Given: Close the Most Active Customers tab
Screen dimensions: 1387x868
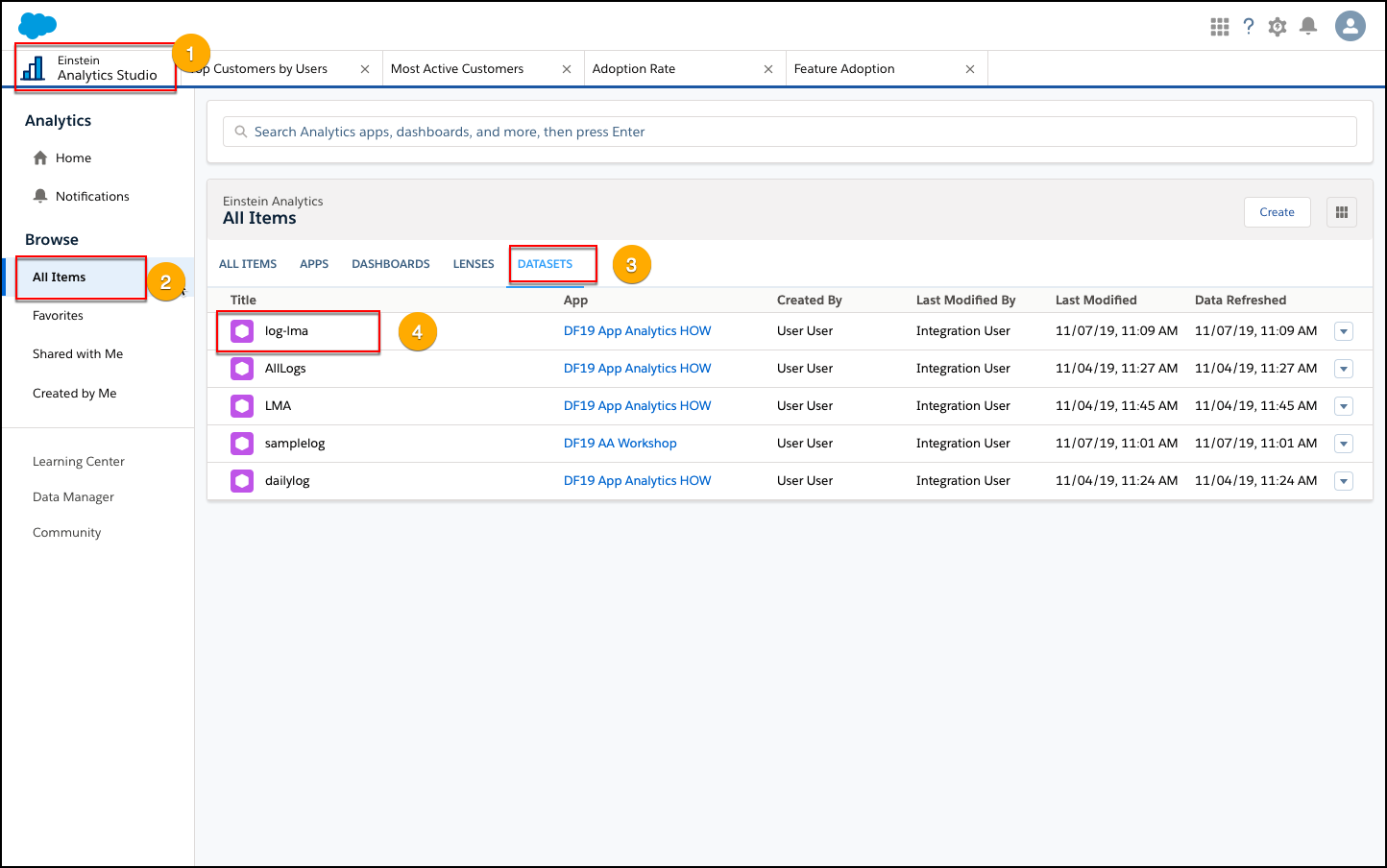Looking at the screenshot, I should click(x=567, y=69).
